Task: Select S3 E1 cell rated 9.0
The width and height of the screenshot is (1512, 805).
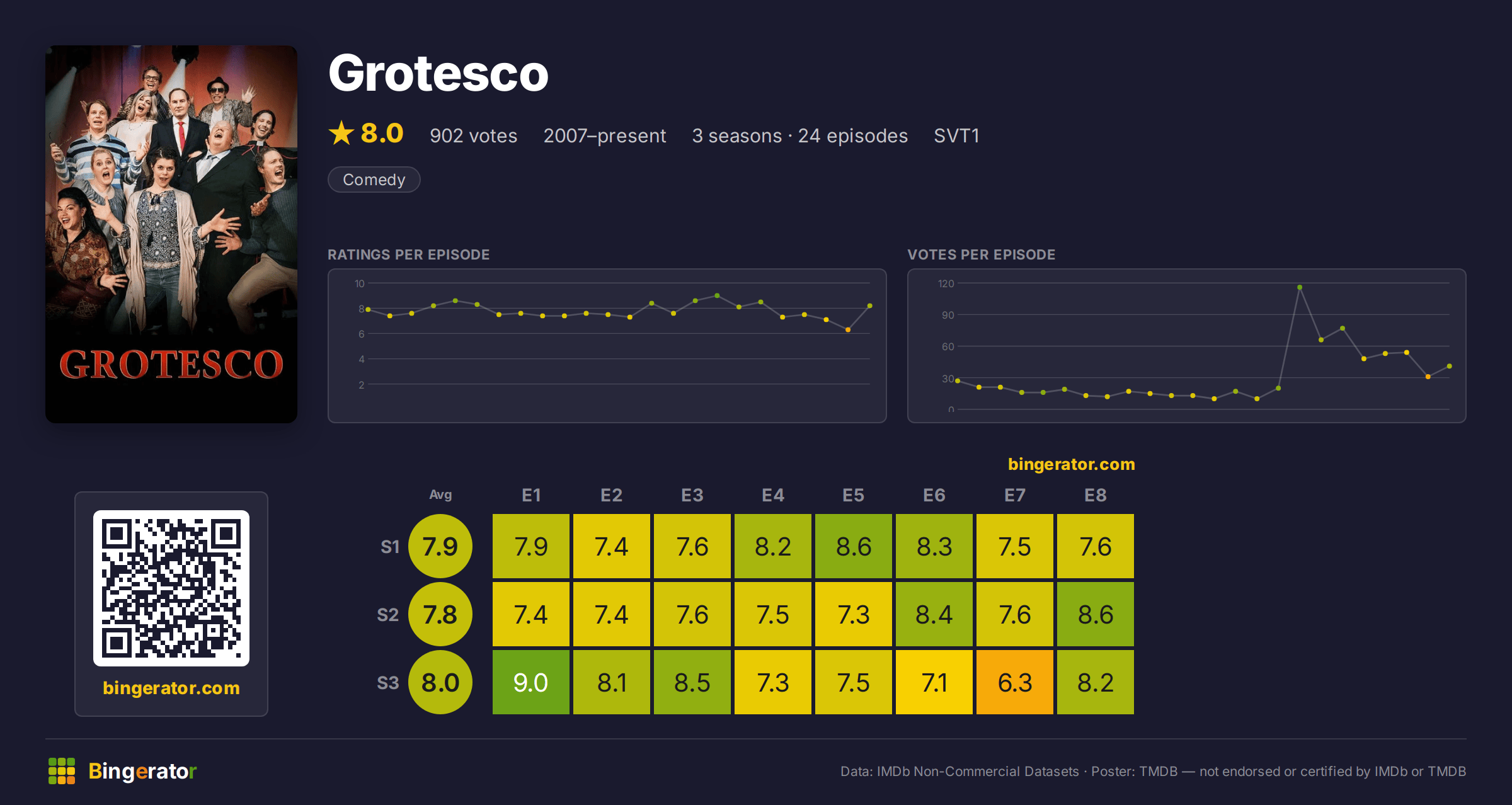Action: 531,682
